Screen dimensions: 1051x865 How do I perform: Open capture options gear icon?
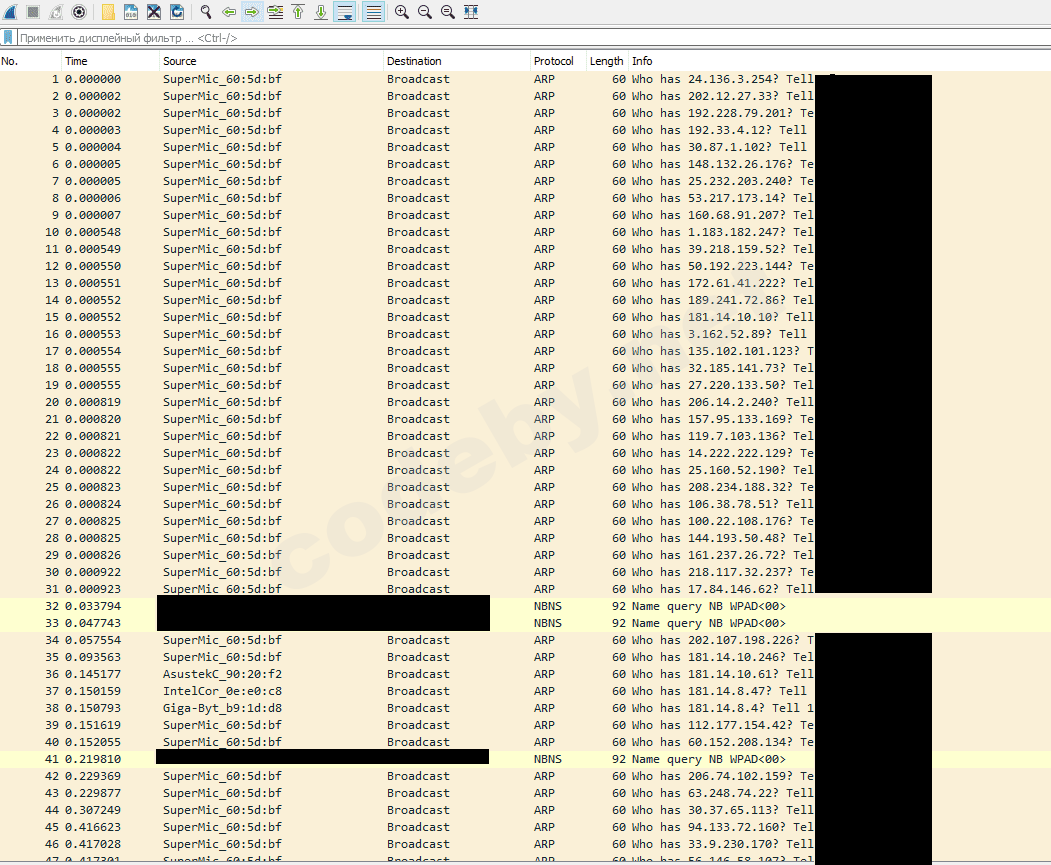coord(79,11)
